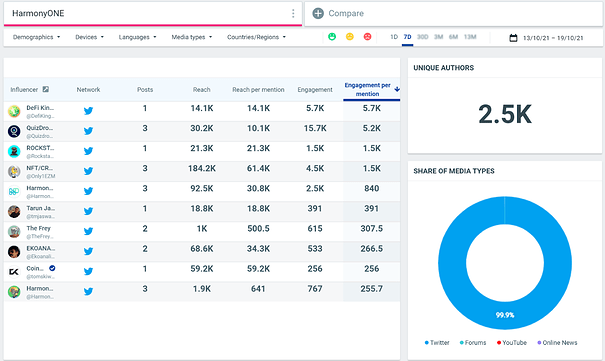Toggle Forums legend in media types chart
The height and width of the screenshot is (361, 605).
(473, 342)
